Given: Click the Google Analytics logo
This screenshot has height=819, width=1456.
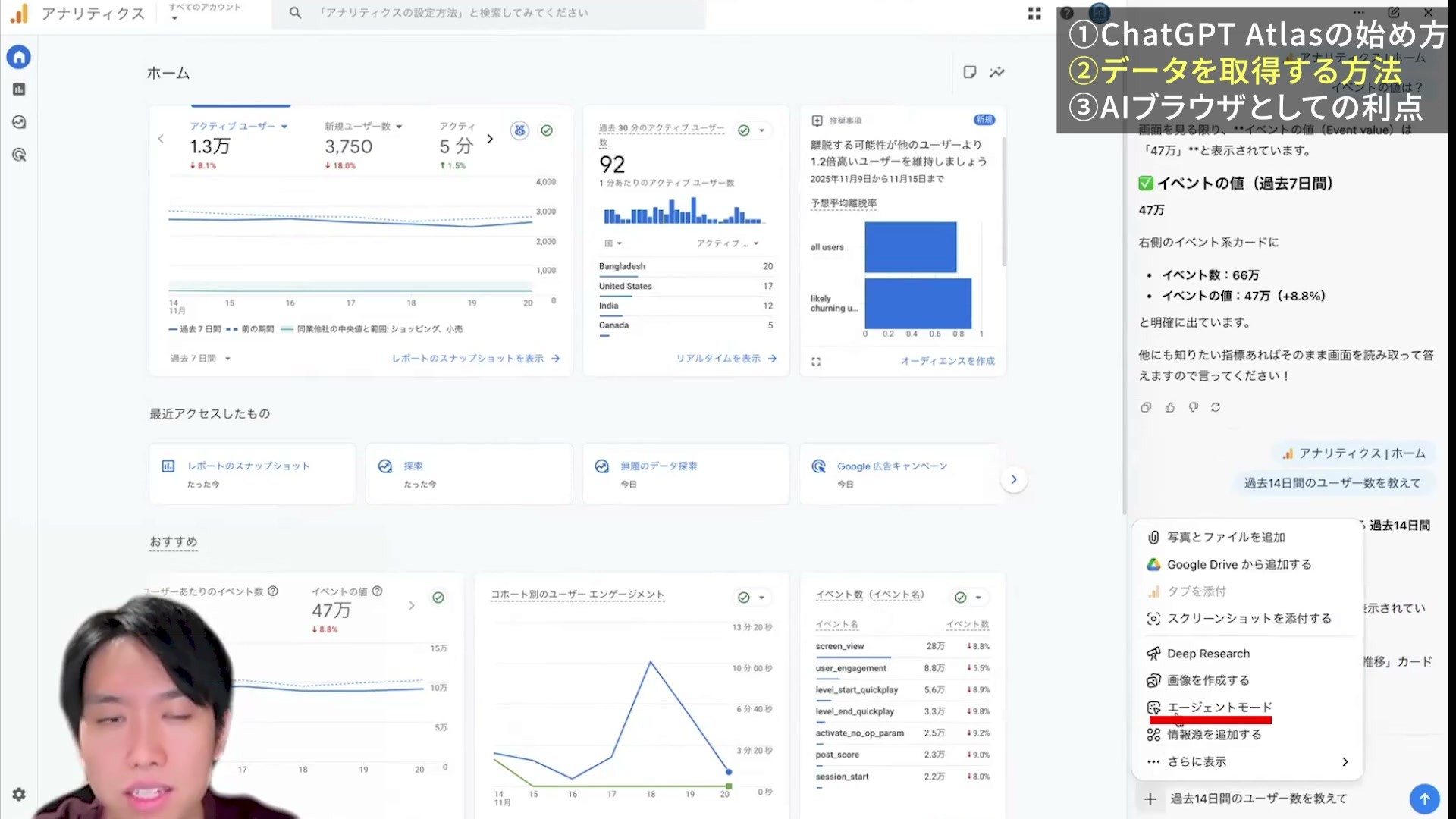Looking at the screenshot, I should tap(19, 13).
